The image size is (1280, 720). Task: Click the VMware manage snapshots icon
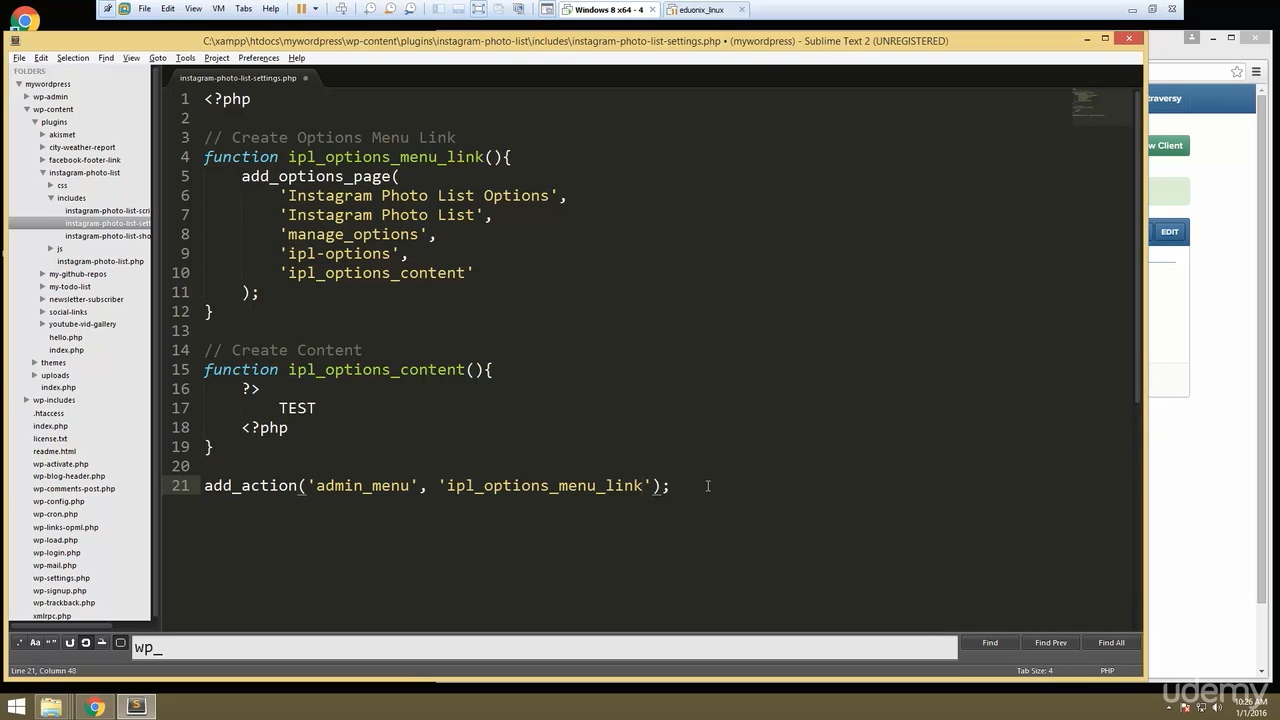pos(410,9)
